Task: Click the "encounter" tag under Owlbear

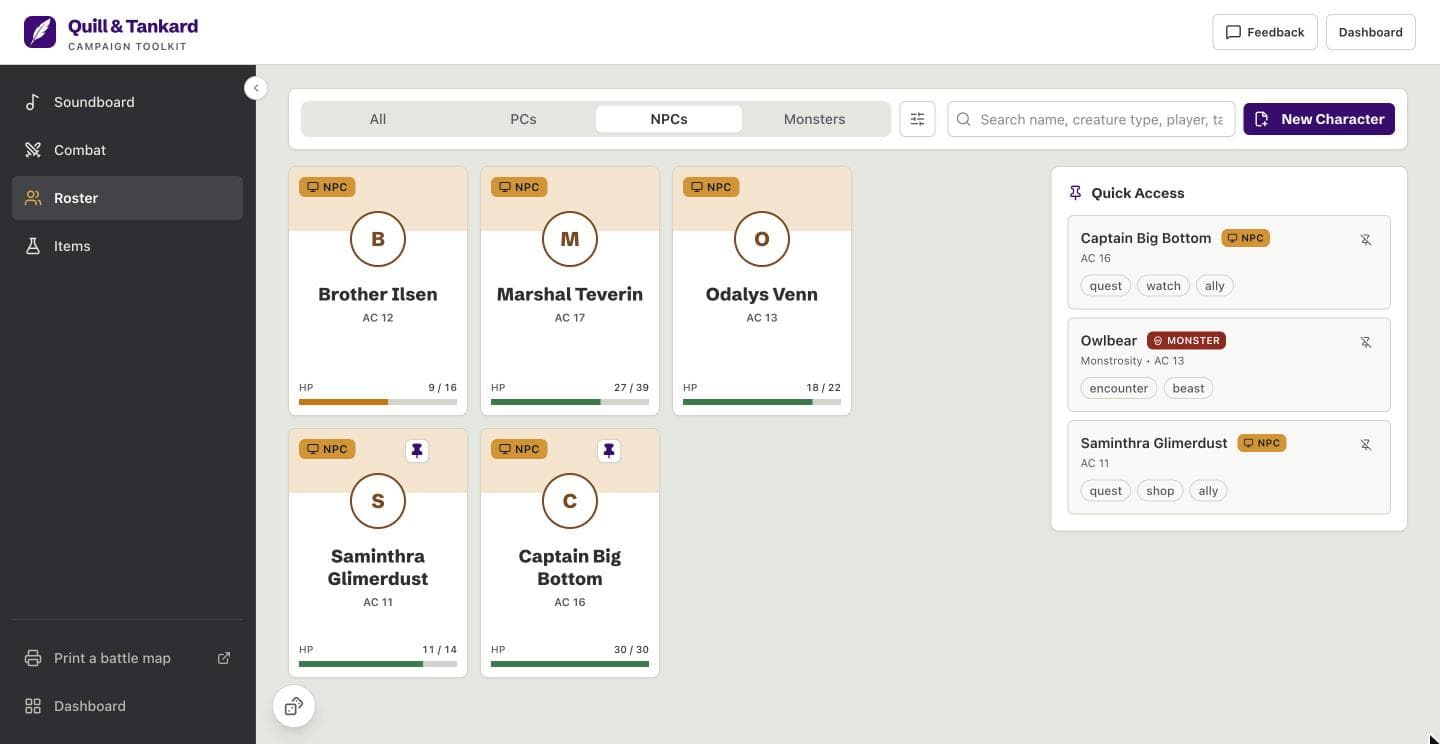Action: tap(1119, 388)
